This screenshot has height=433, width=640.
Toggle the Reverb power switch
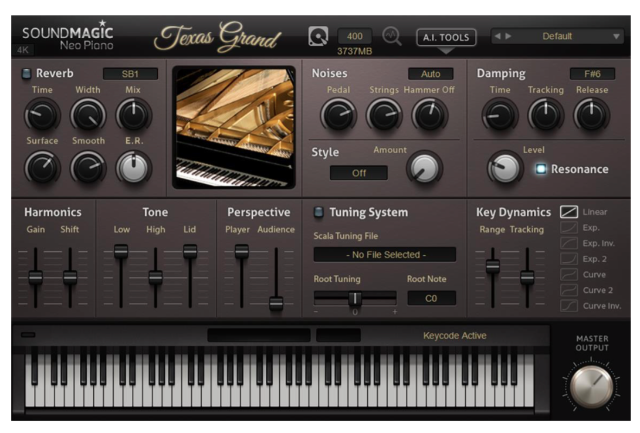[x=26, y=73]
